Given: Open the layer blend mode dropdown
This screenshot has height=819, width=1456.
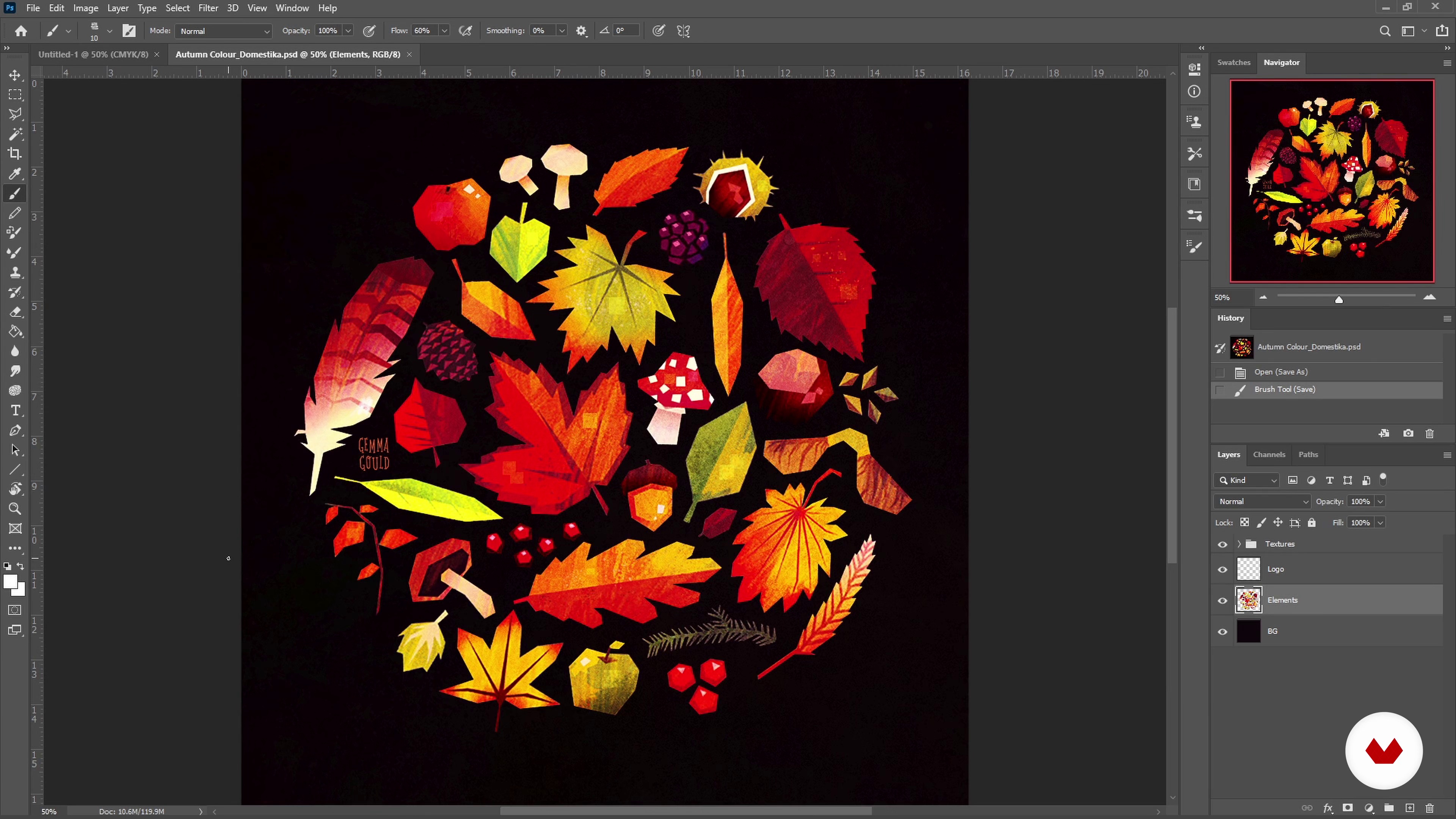Looking at the screenshot, I should click(1261, 502).
